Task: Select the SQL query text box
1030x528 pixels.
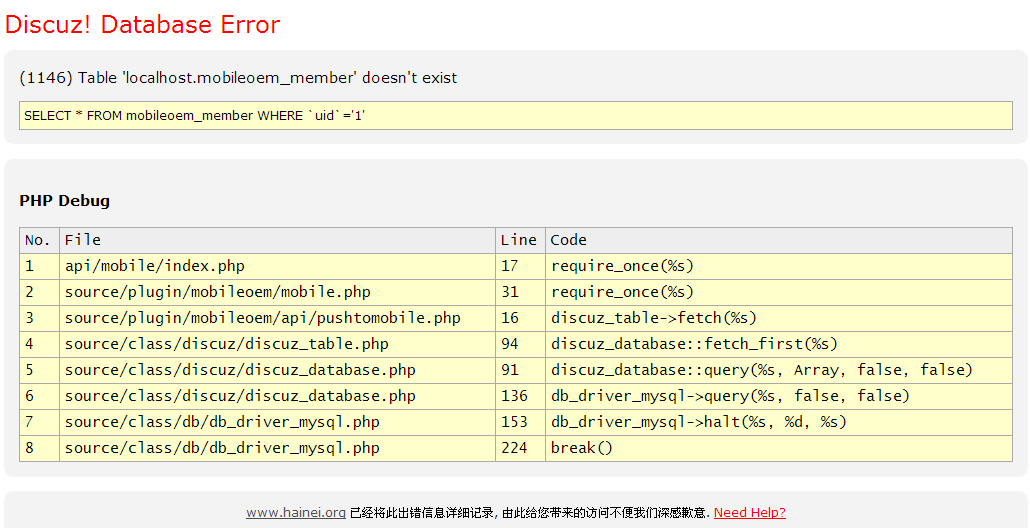Action: coord(516,116)
